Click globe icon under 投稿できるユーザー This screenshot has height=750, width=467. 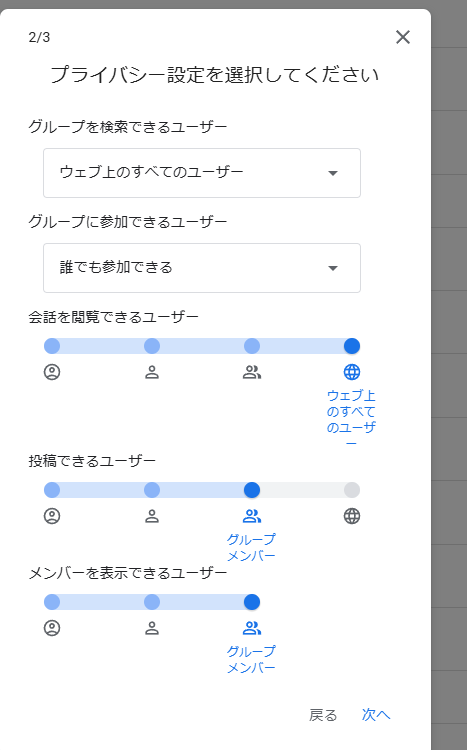(352, 516)
